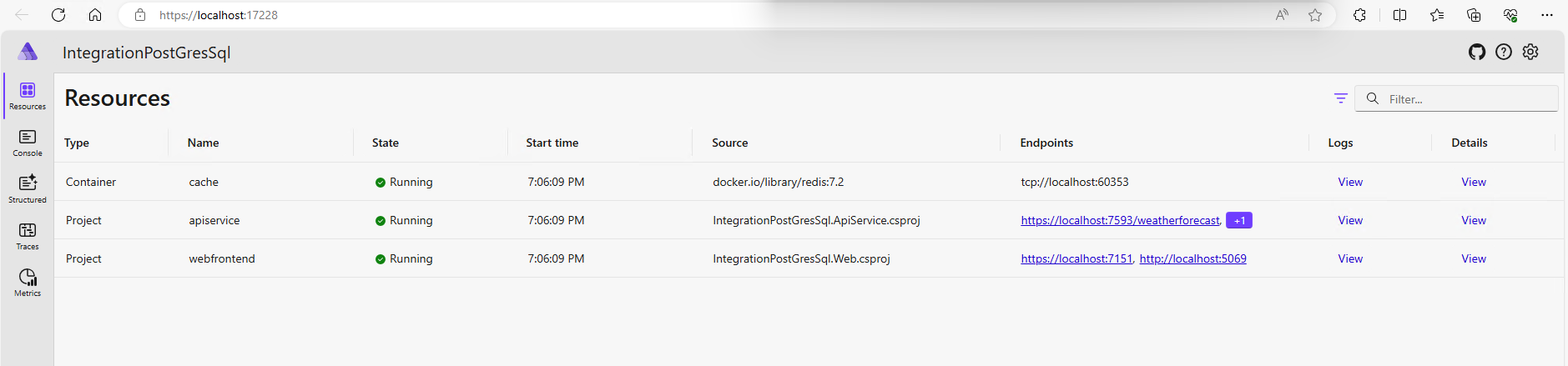
Task: Sort resources by State column header
Action: [x=386, y=143]
